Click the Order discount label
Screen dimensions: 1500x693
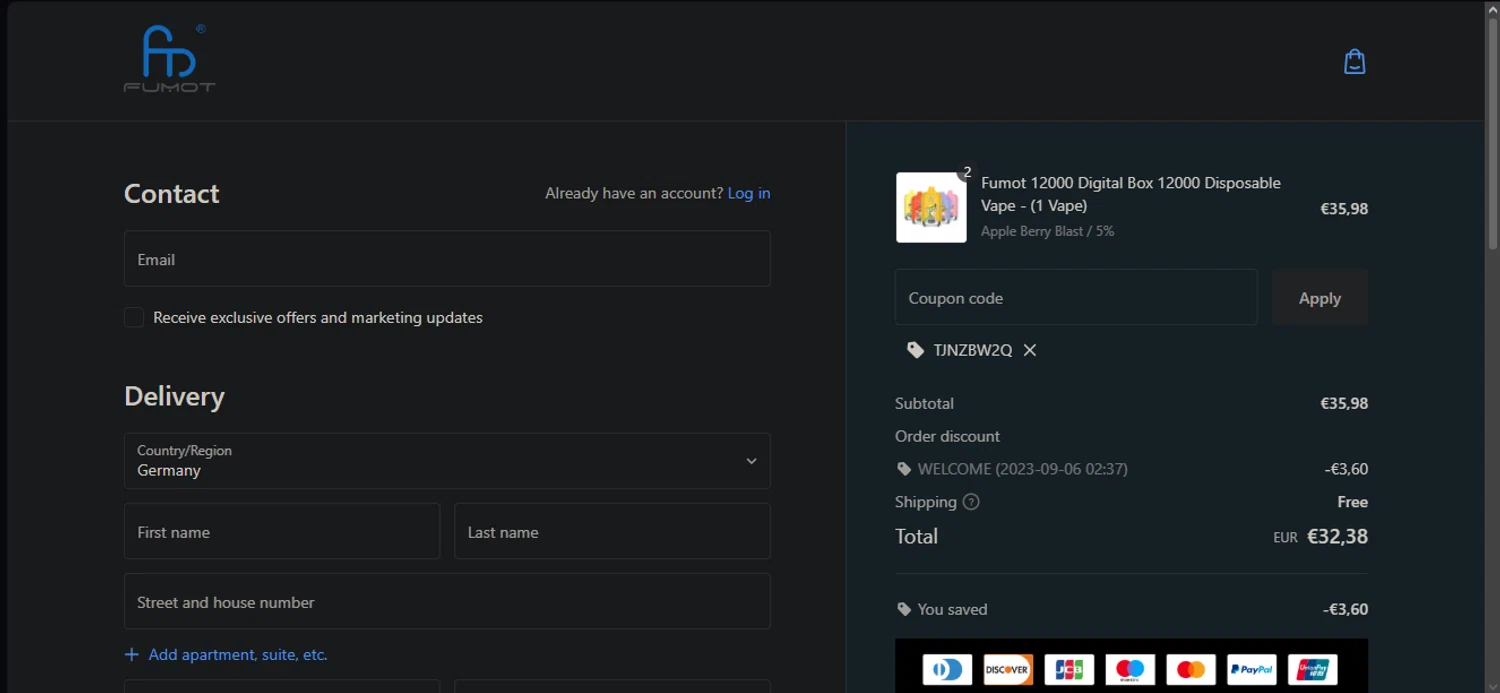(947, 436)
